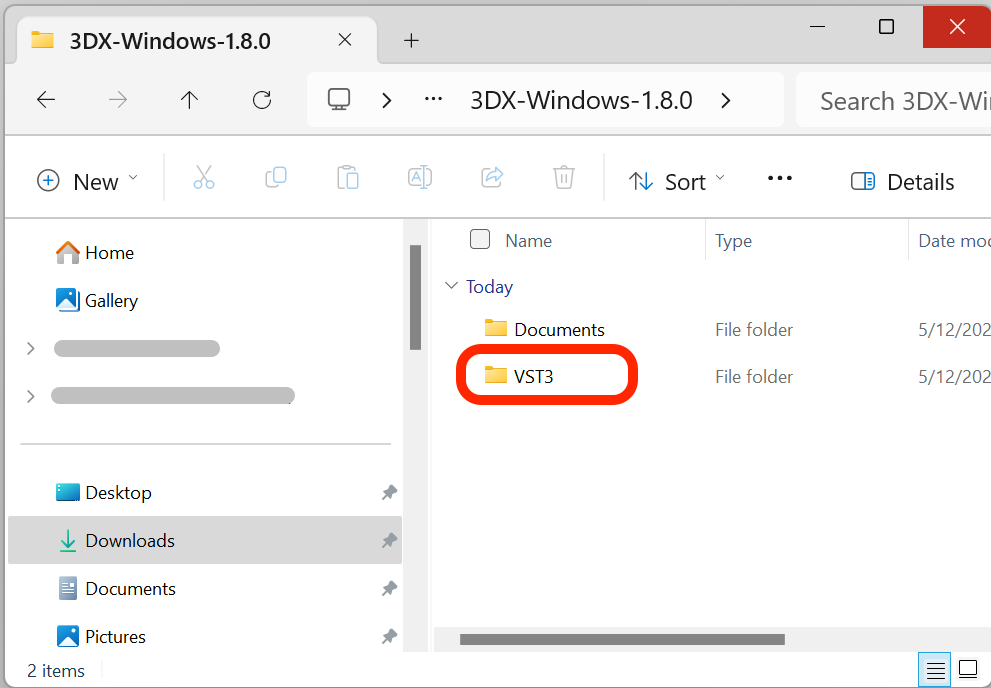Cut the selected item using the scissors icon
This screenshot has width=991, height=688.
(204, 177)
